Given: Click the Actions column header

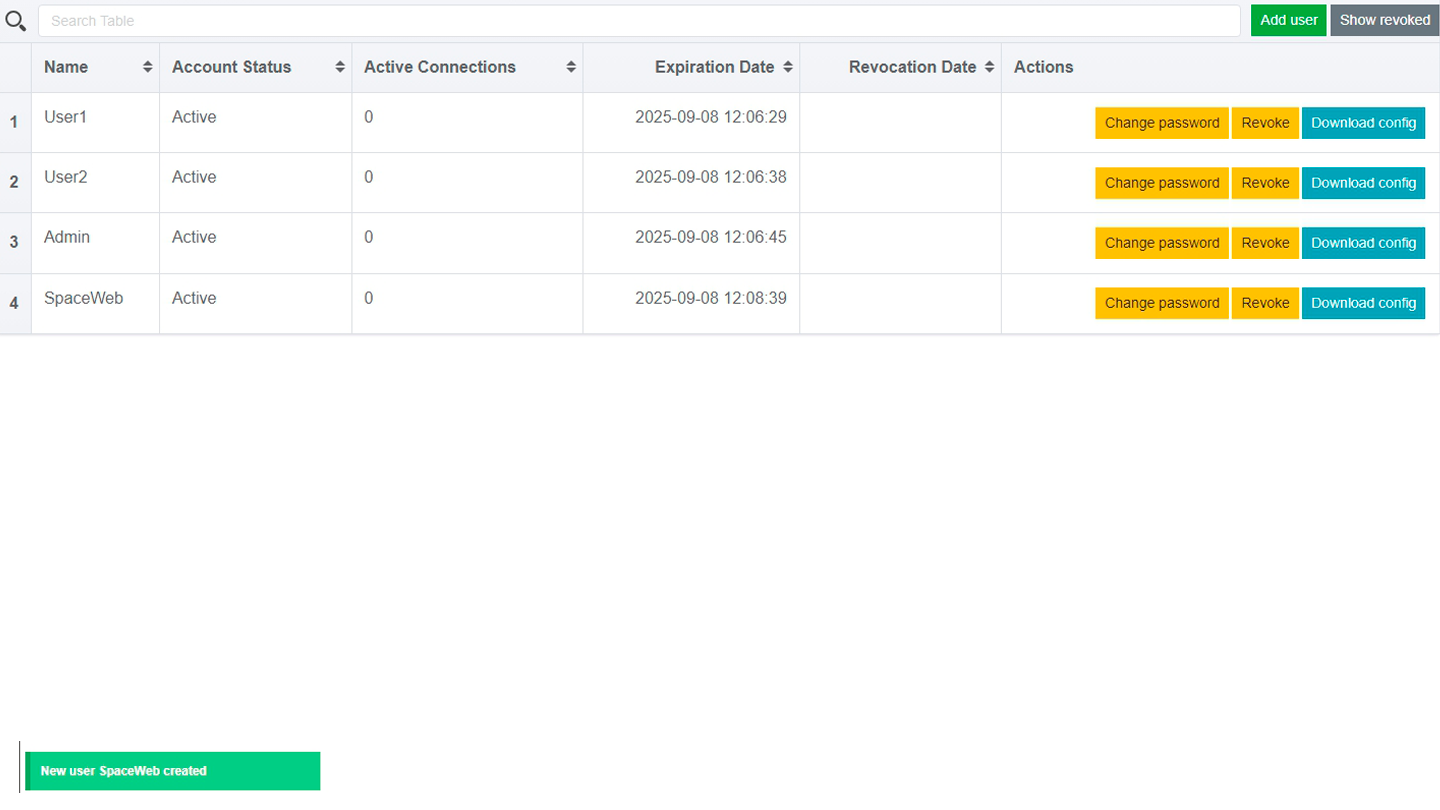Looking at the screenshot, I should click(1043, 67).
